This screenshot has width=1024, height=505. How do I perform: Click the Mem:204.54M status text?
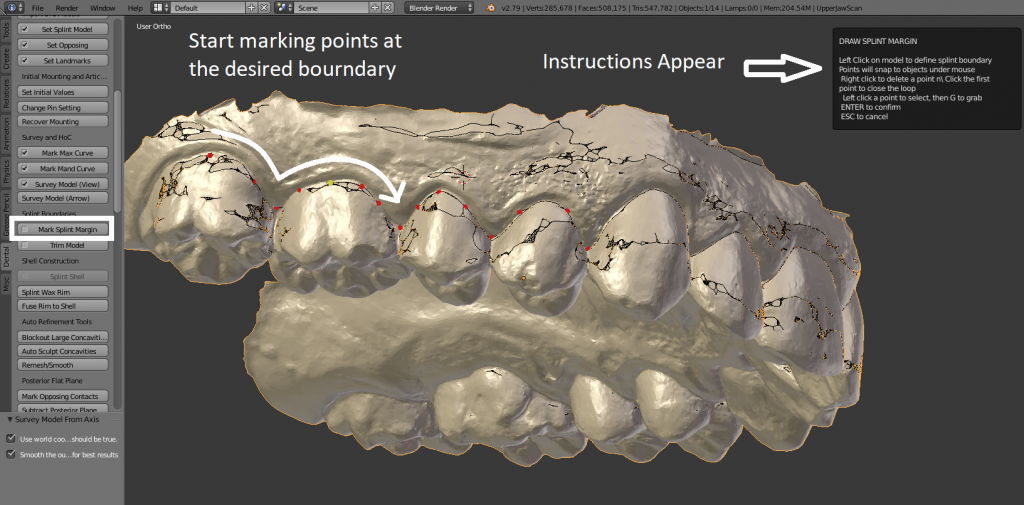pyautogui.click(x=786, y=8)
